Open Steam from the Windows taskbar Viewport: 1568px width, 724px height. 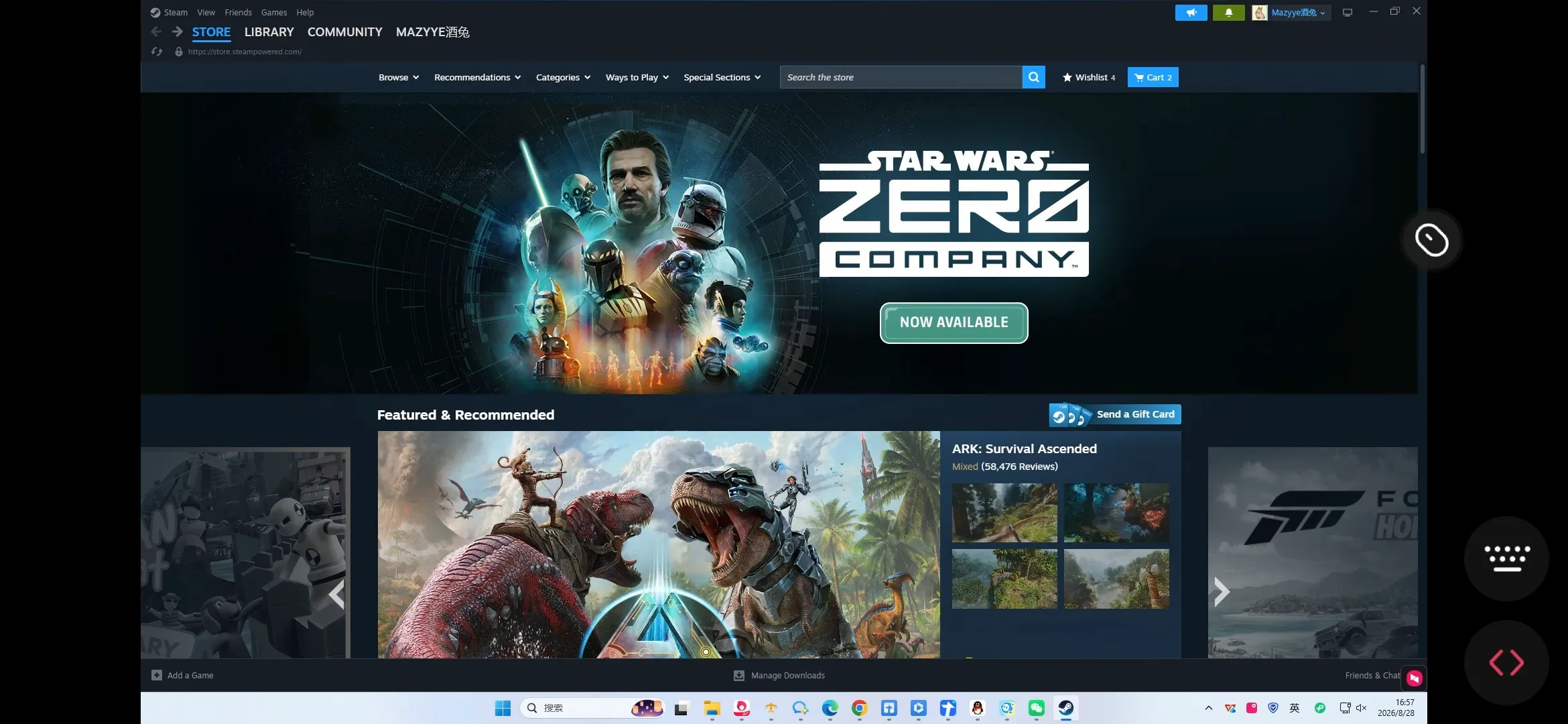click(x=1066, y=708)
